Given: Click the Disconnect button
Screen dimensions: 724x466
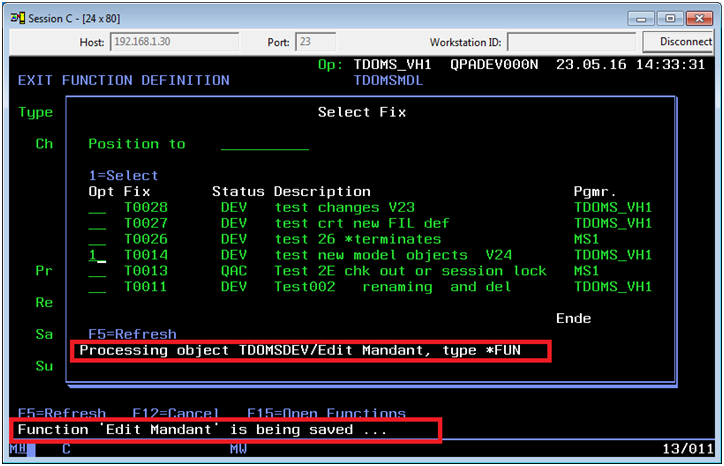Looking at the screenshot, I should pyautogui.click(x=685, y=42).
